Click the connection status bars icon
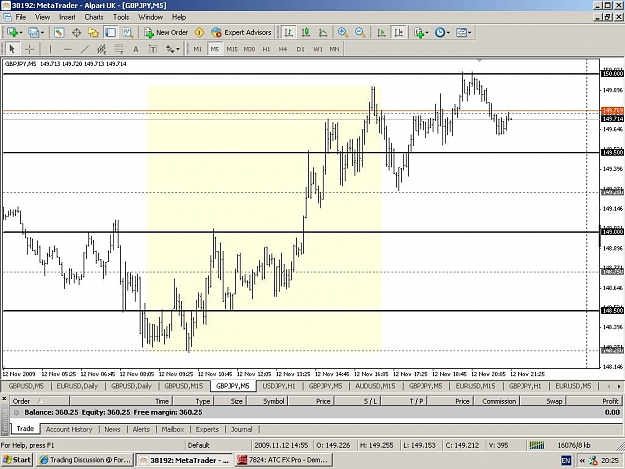625x469 pixels. (x=537, y=445)
